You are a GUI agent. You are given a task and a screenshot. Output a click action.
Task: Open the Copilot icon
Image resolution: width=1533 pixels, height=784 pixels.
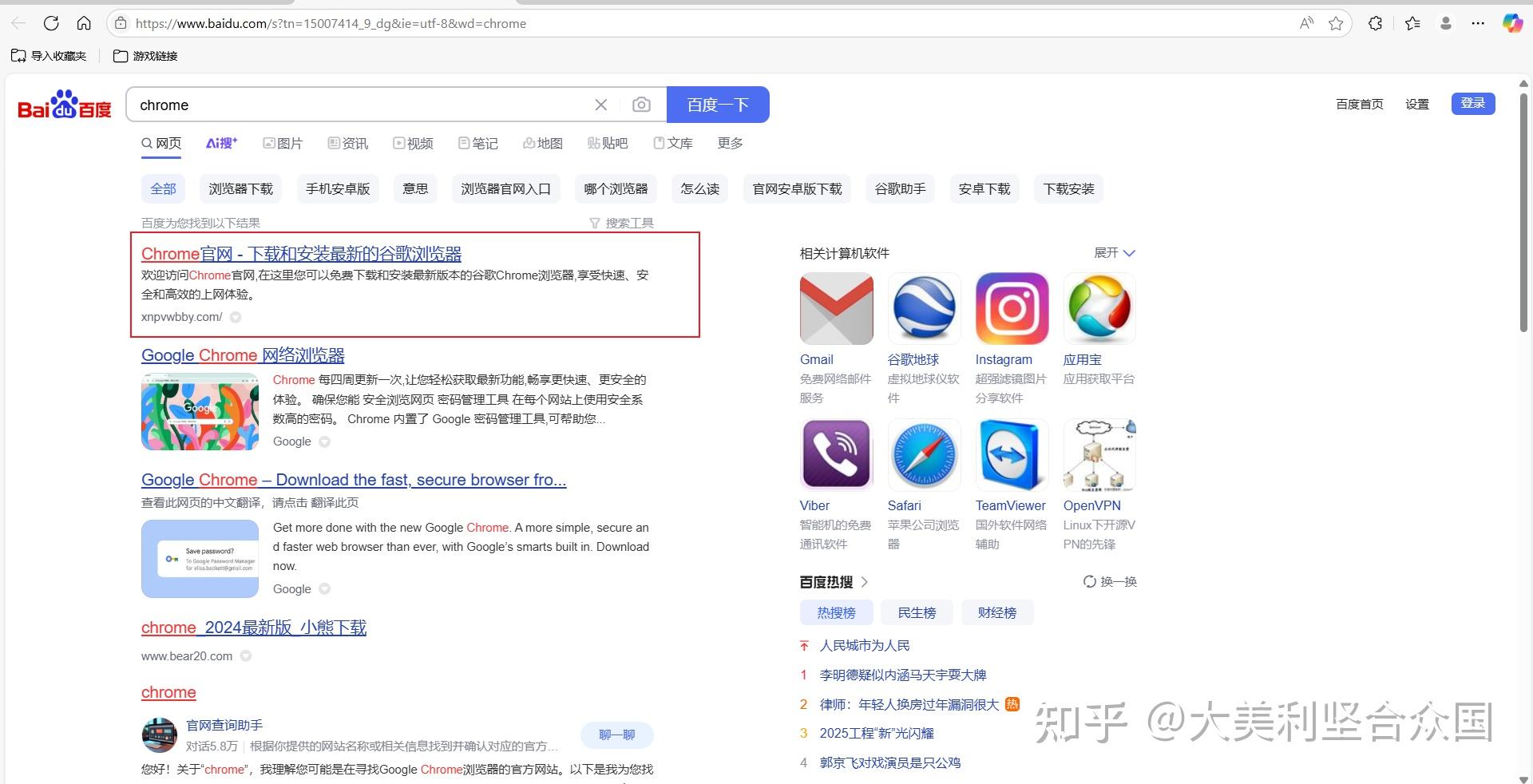click(1512, 23)
